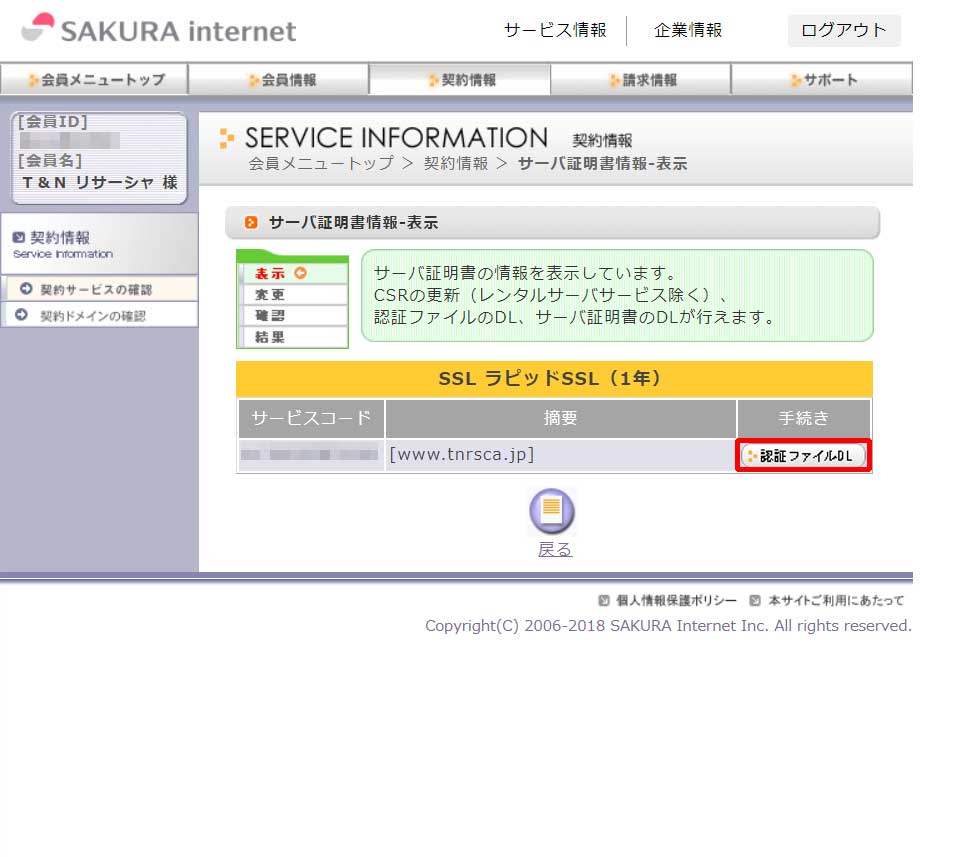Click the blurred service code cell
The image size is (960, 857).
310,455
